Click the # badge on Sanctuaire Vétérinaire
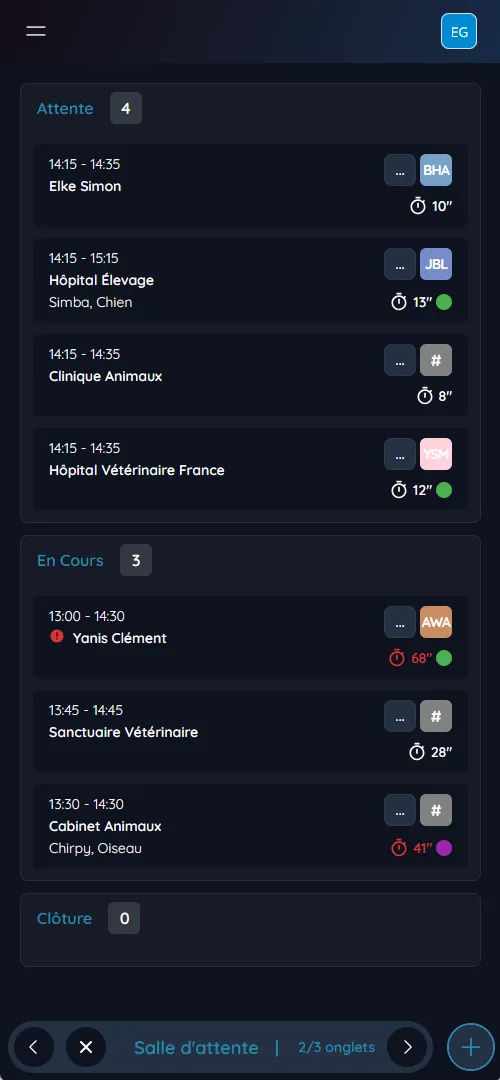The image size is (500, 1080). 436,716
